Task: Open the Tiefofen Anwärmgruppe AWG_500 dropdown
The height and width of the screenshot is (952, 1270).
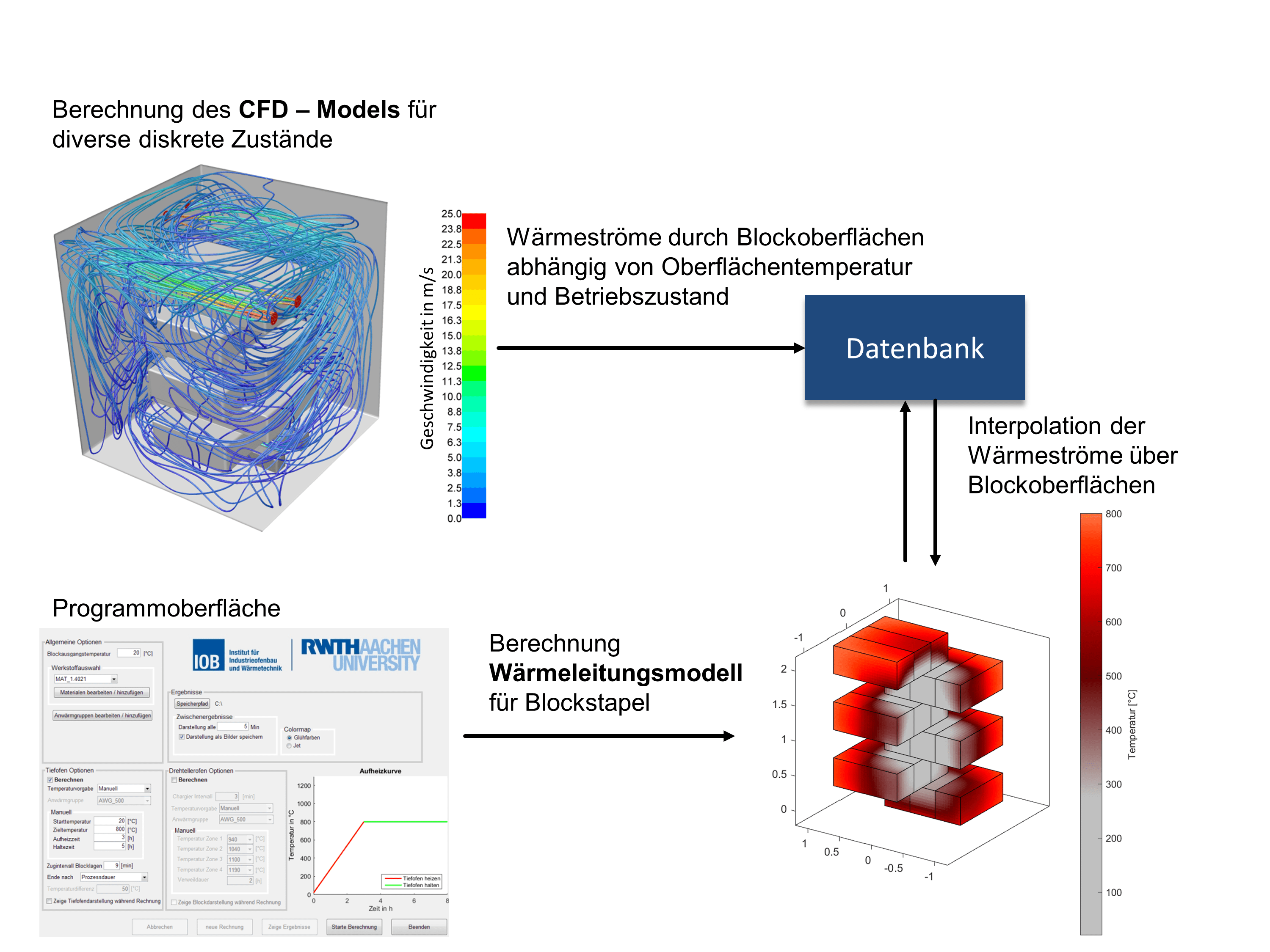Action: click(124, 801)
